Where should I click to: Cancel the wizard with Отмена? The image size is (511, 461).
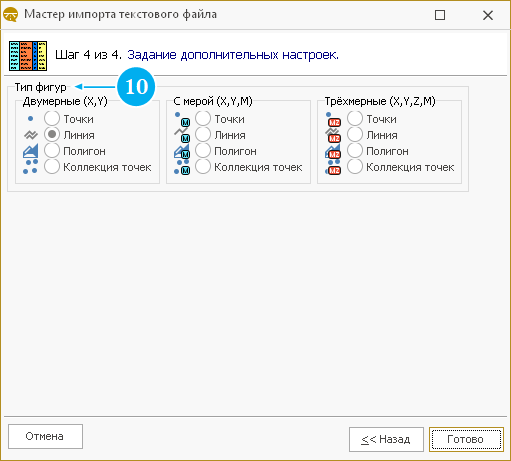(45, 436)
